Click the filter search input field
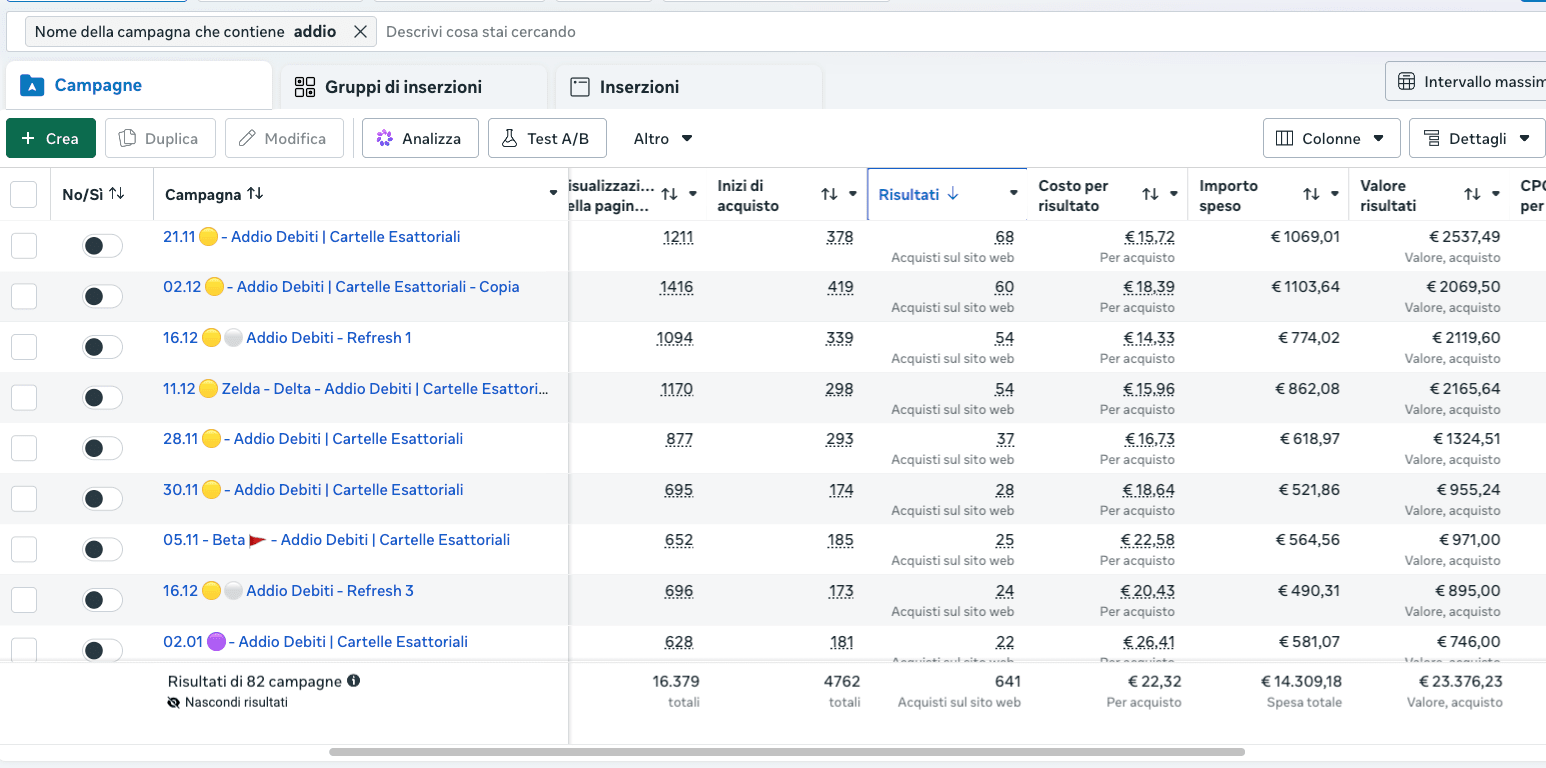The image size is (1546, 768). click(960, 32)
